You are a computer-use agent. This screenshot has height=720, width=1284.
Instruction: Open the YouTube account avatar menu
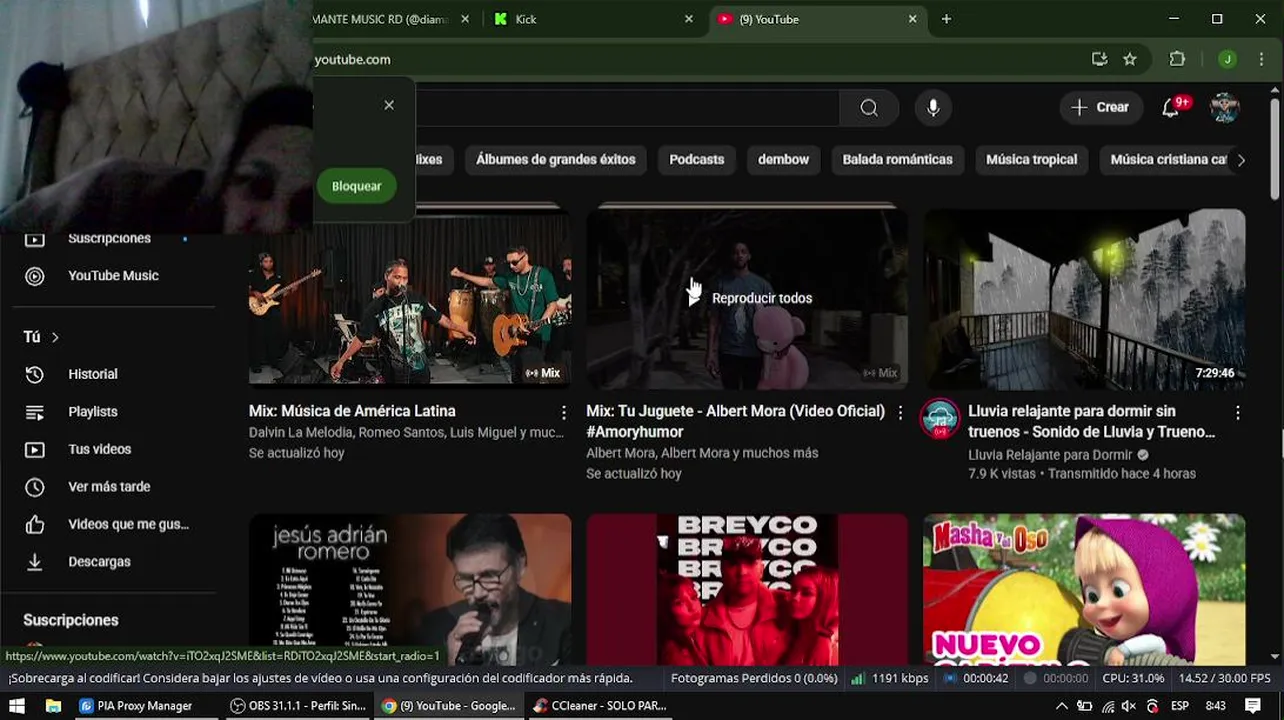click(x=1225, y=108)
